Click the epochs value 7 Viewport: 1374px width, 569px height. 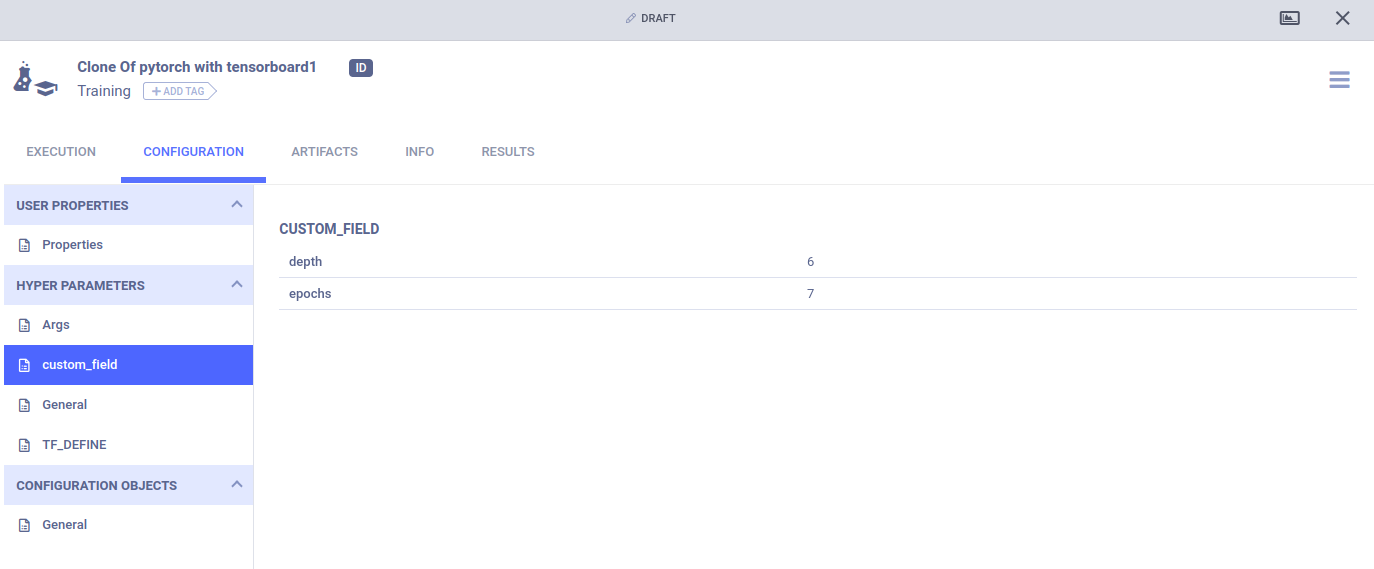coord(810,294)
